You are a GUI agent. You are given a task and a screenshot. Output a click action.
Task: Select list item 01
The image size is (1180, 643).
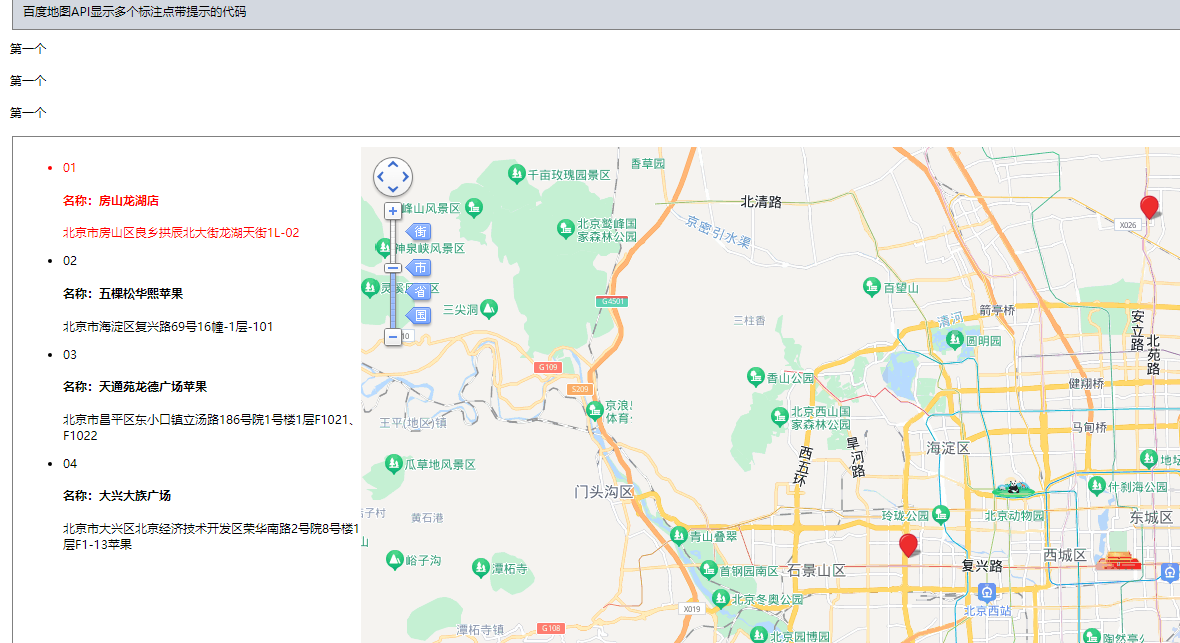[x=69, y=168]
